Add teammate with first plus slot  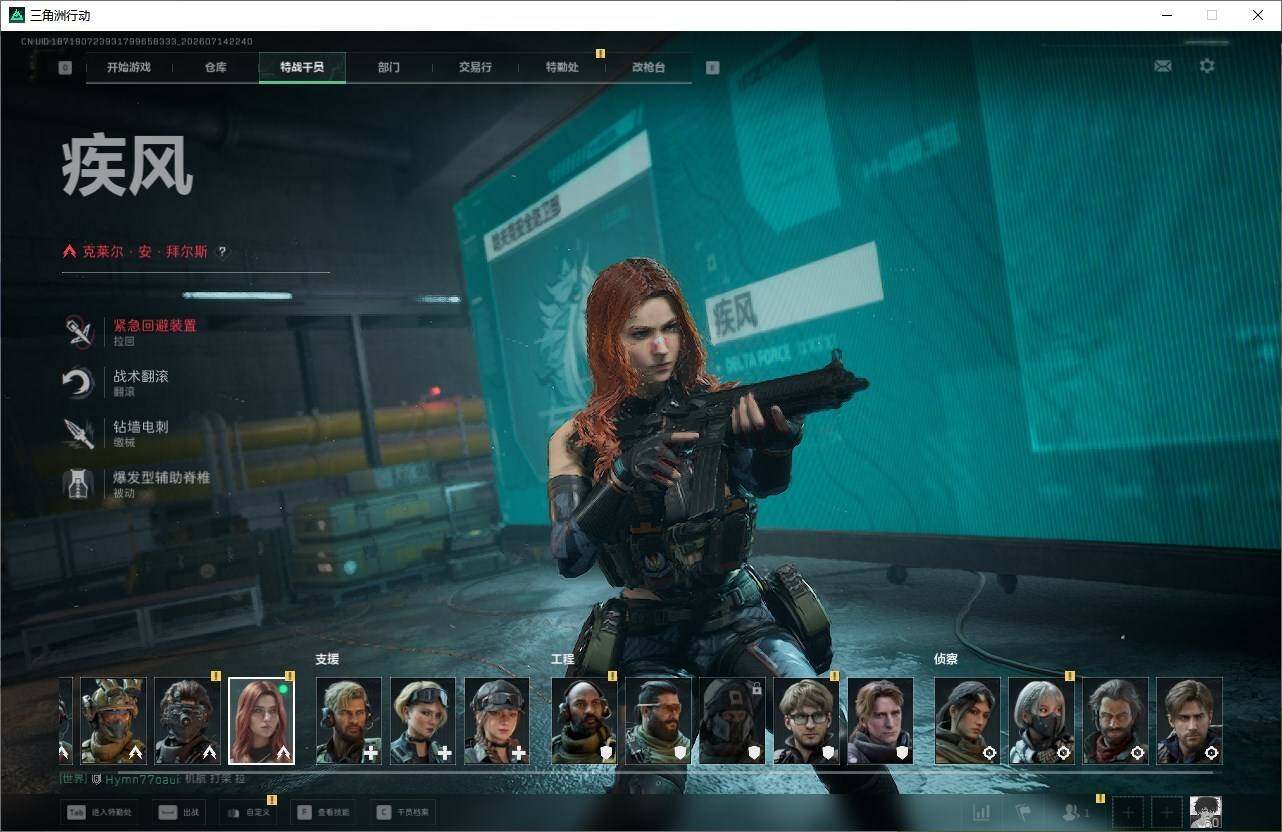tap(1128, 812)
